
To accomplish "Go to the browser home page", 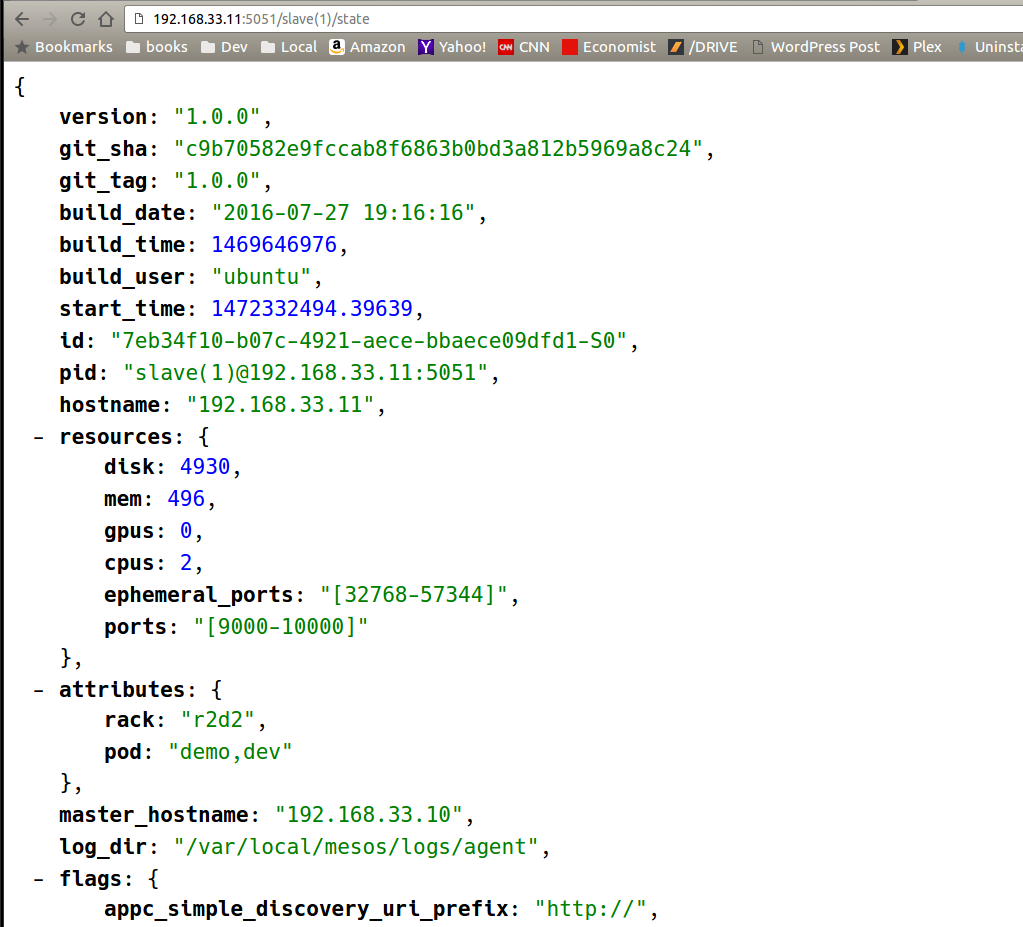I will tap(105, 19).
